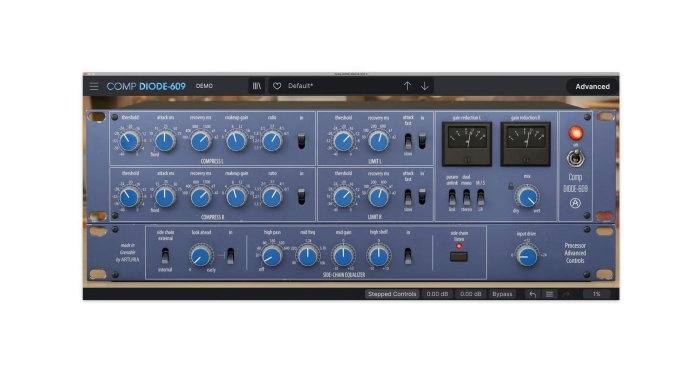Screen dimensions: 700x372
Task: Open the edit history list icon
Action: [x=550, y=294]
